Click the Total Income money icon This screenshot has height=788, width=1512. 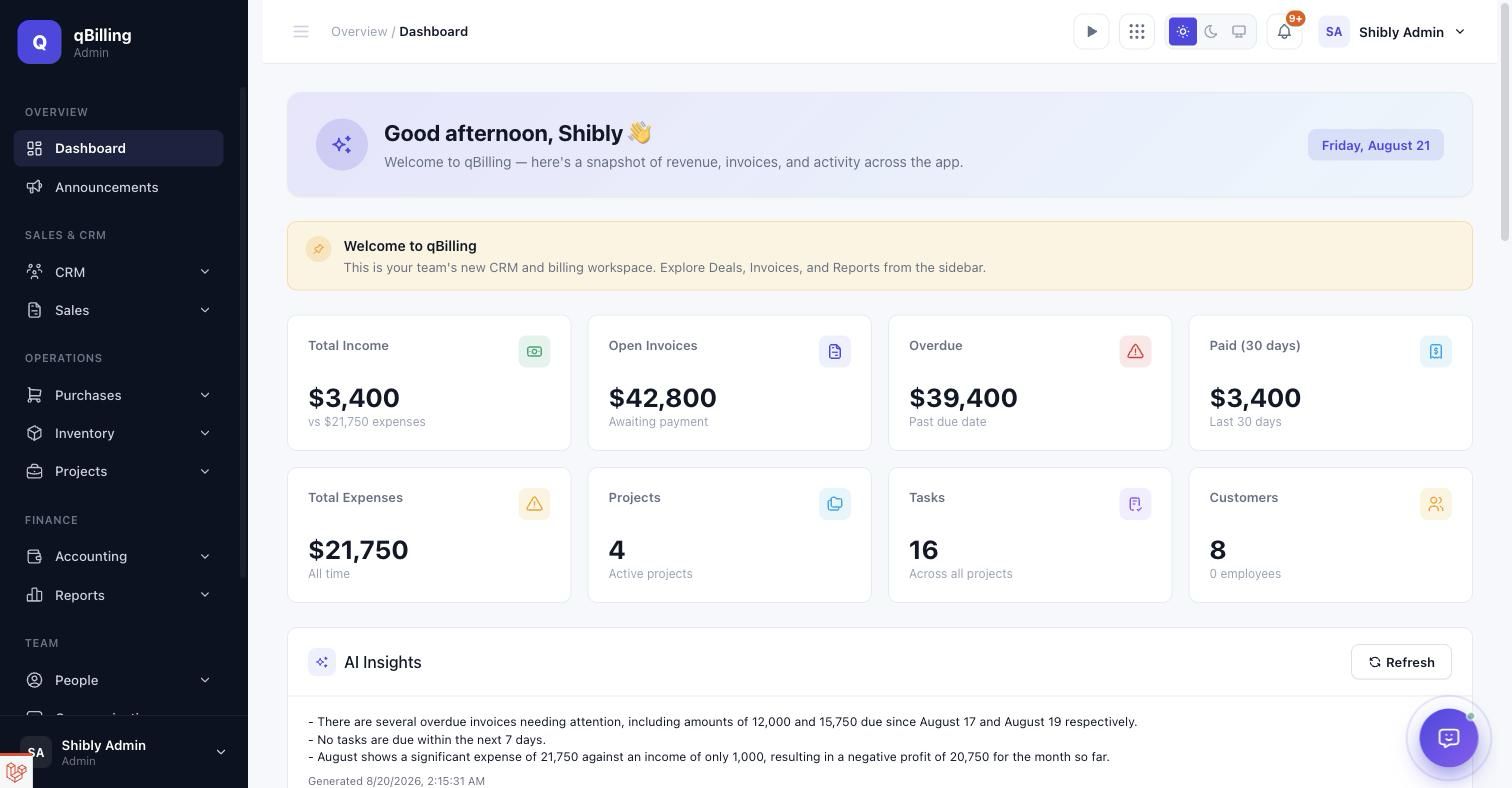click(534, 351)
